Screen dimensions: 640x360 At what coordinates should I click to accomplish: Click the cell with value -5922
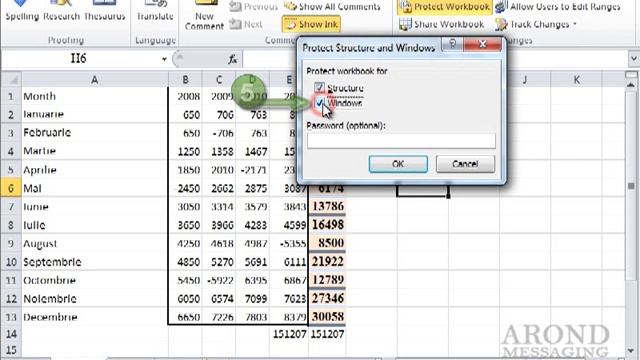(x=219, y=280)
